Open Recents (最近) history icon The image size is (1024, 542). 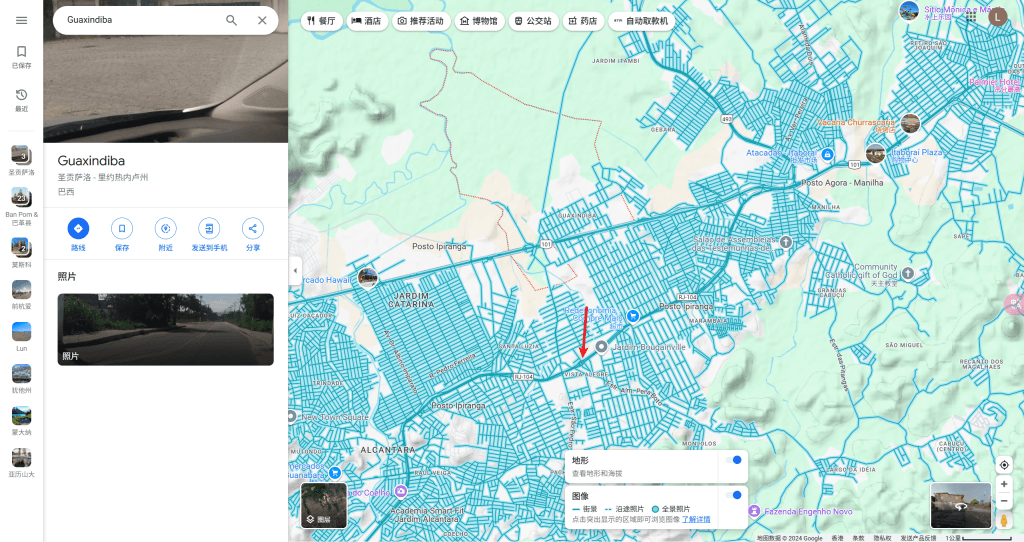21,95
